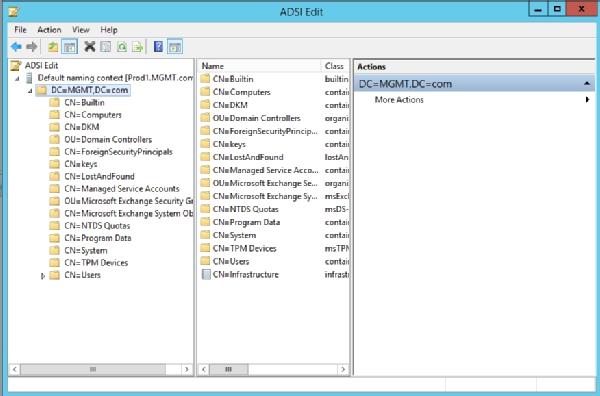Image resolution: width=600 pixels, height=396 pixels.
Task: Click the Delete X toolbar icon
Action: click(90, 47)
